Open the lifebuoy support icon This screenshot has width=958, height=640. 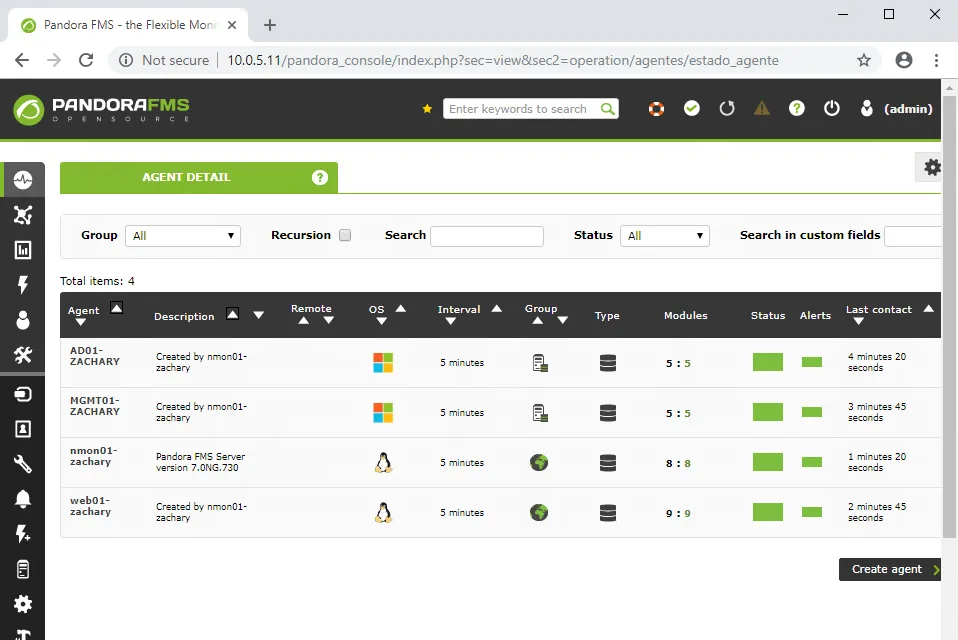656,109
